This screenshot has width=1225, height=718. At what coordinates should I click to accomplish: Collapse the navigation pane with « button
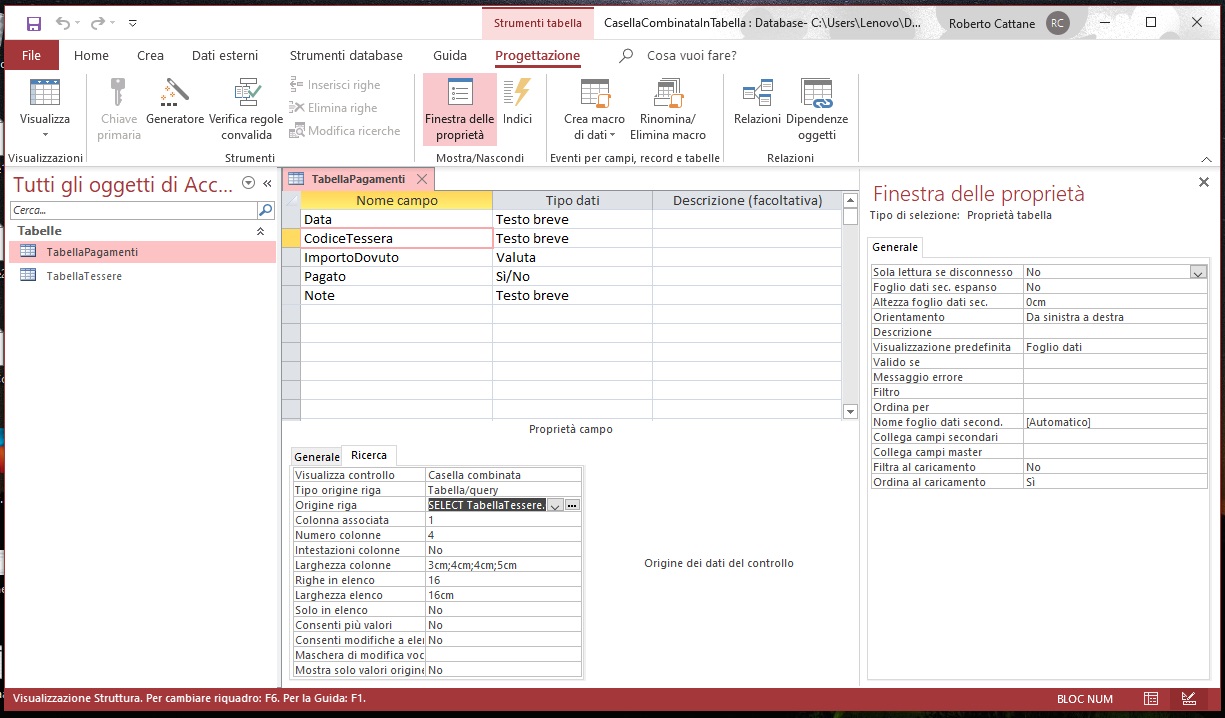point(268,184)
